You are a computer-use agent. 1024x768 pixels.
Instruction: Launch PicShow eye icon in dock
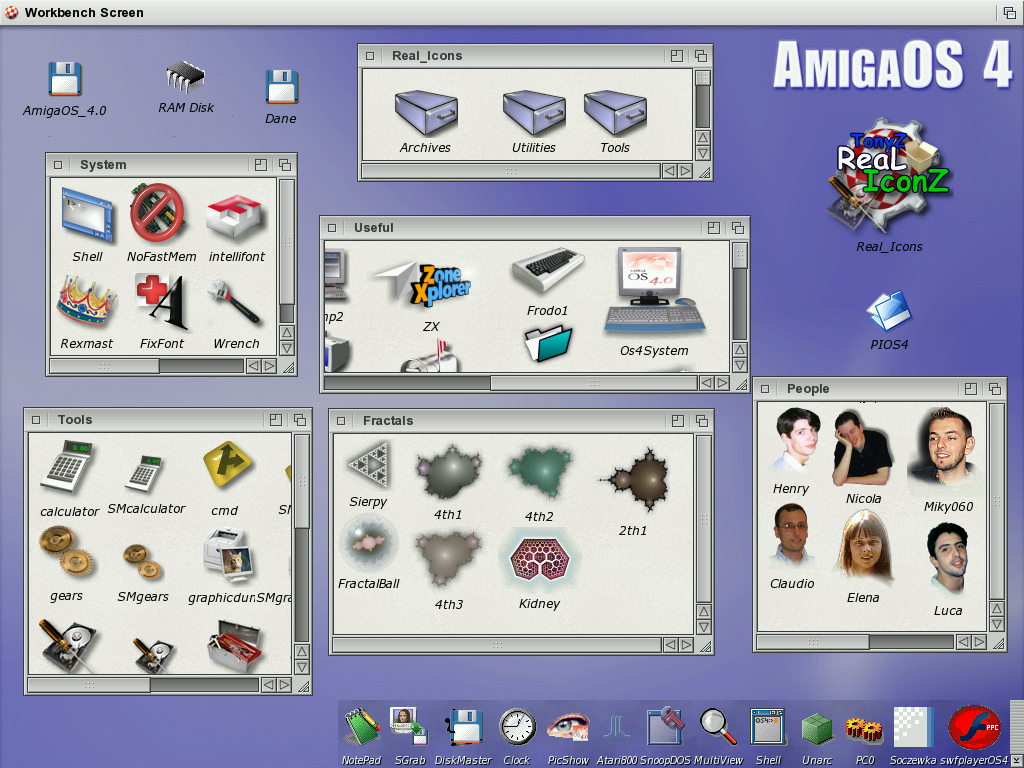point(568,728)
